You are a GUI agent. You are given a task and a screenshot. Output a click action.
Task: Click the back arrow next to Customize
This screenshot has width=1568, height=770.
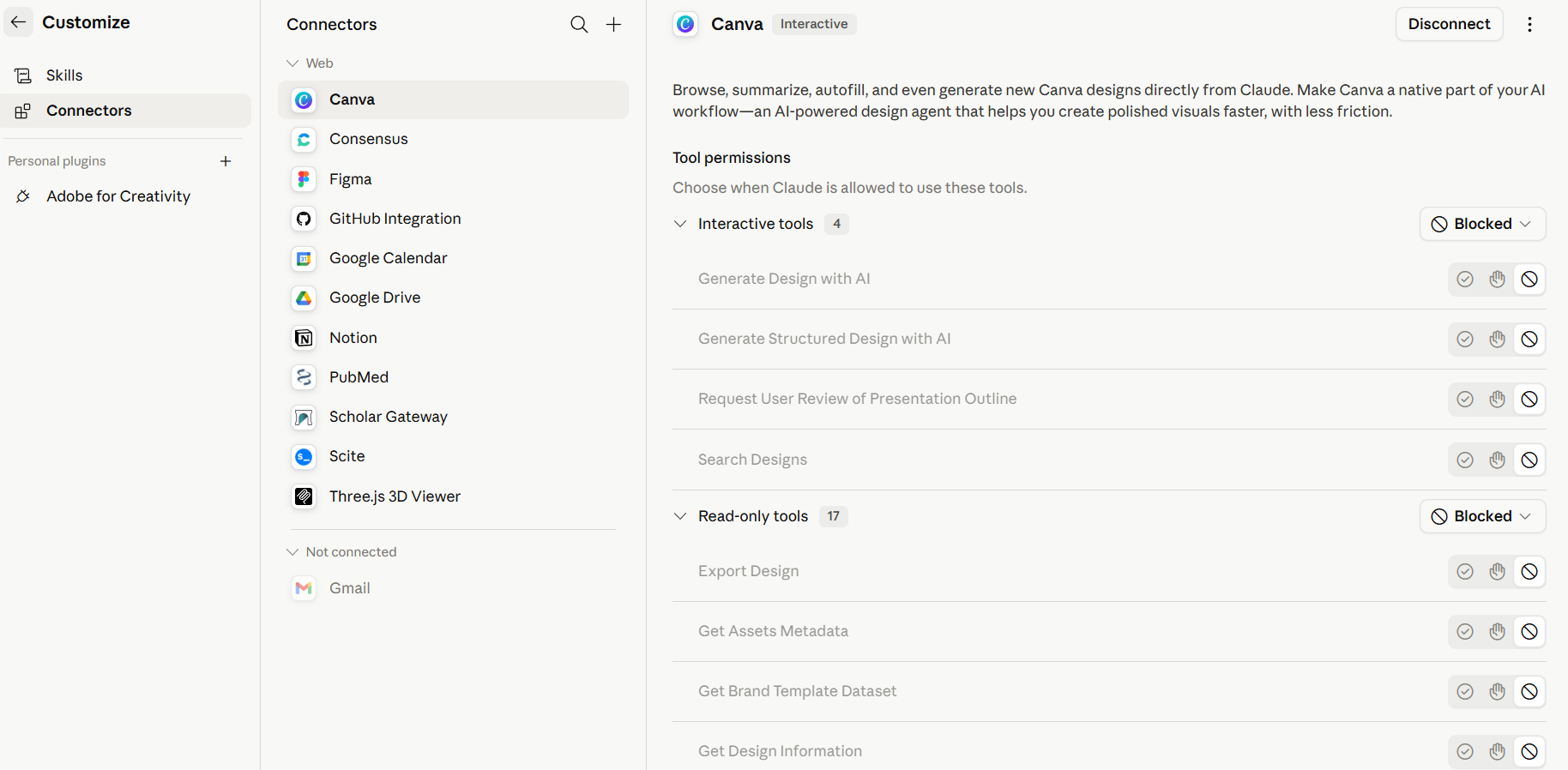point(18,22)
